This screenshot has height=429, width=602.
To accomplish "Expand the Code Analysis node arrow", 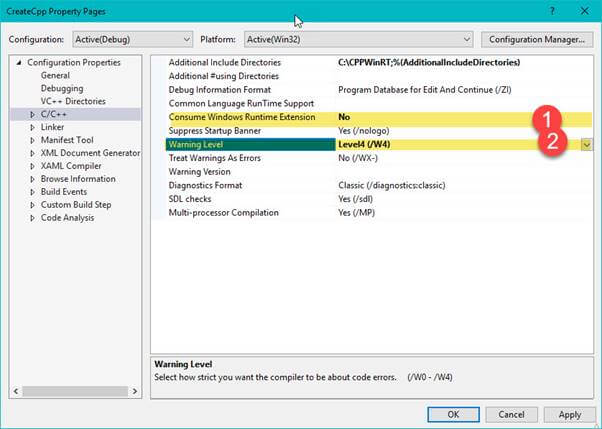I will pos(33,218).
